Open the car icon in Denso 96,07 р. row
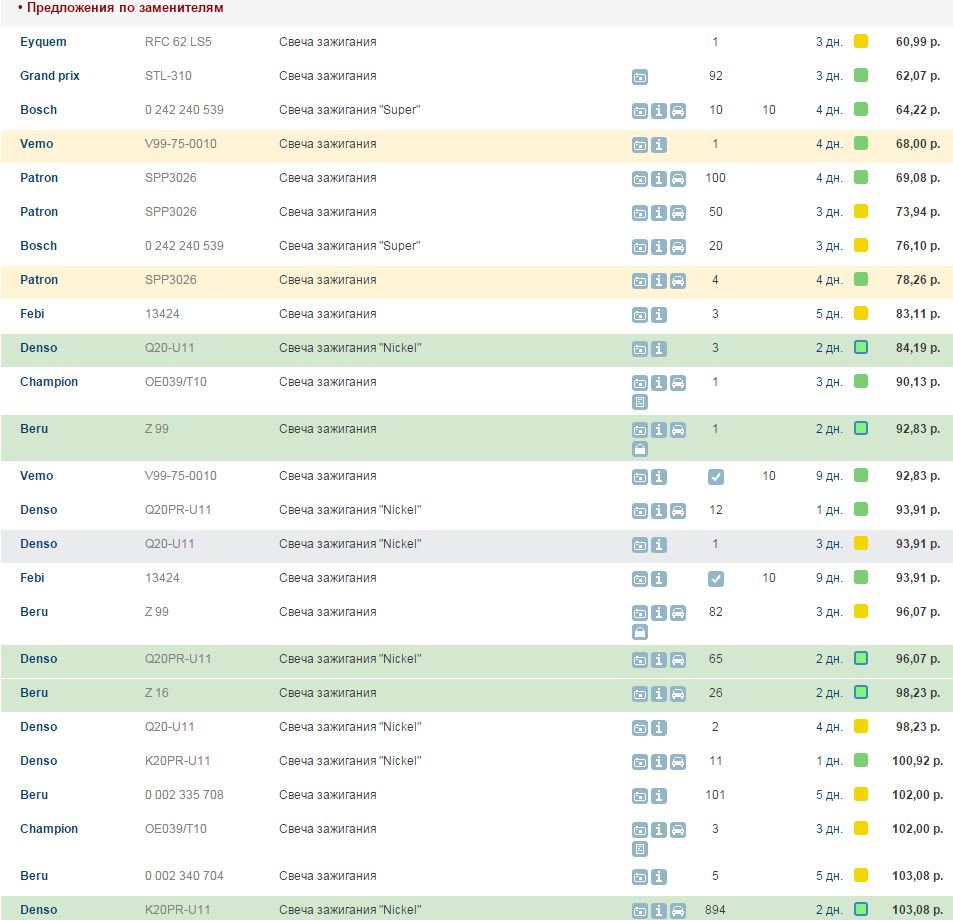 [x=678, y=660]
